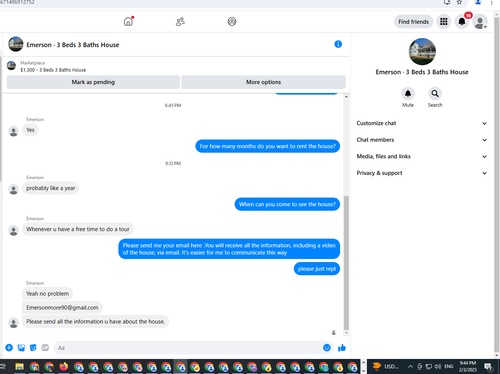Image resolution: width=500 pixels, height=374 pixels.
Task: Click the Mute label under bell icon
Action: click(408, 105)
